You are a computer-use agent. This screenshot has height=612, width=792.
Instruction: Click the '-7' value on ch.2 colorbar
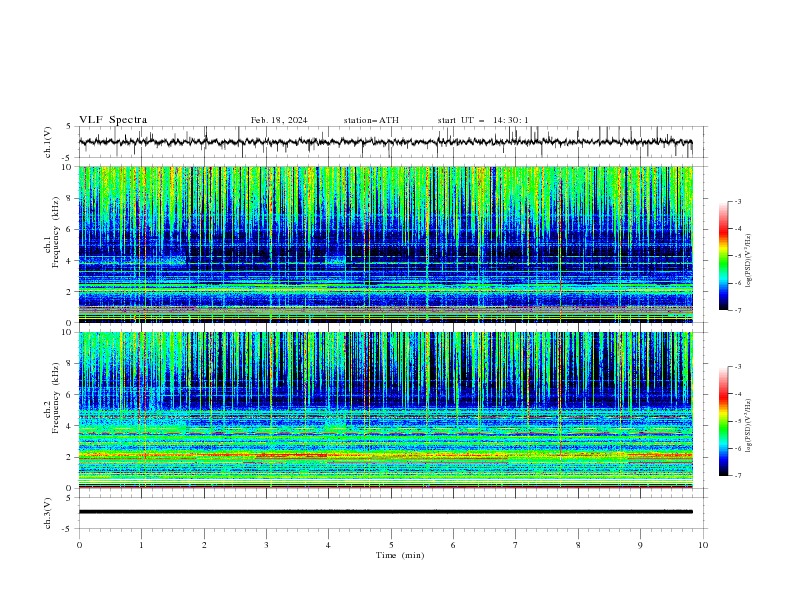tap(738, 476)
